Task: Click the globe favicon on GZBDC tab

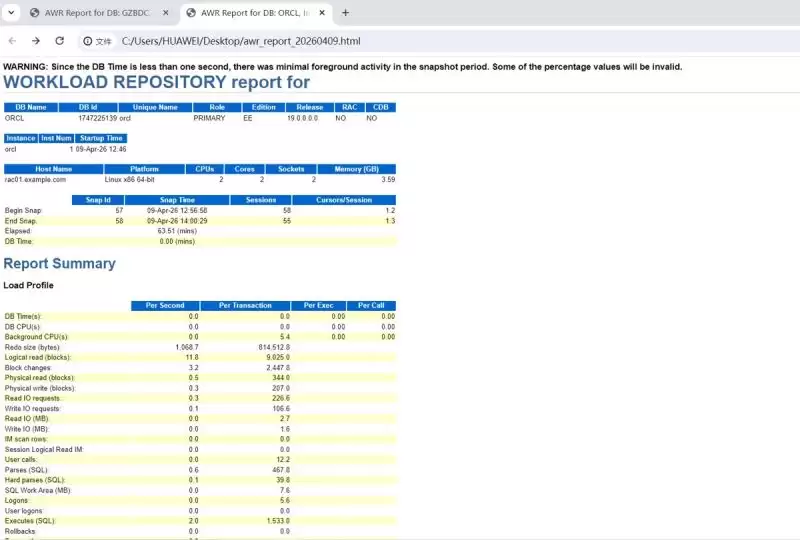Action: coord(35,13)
